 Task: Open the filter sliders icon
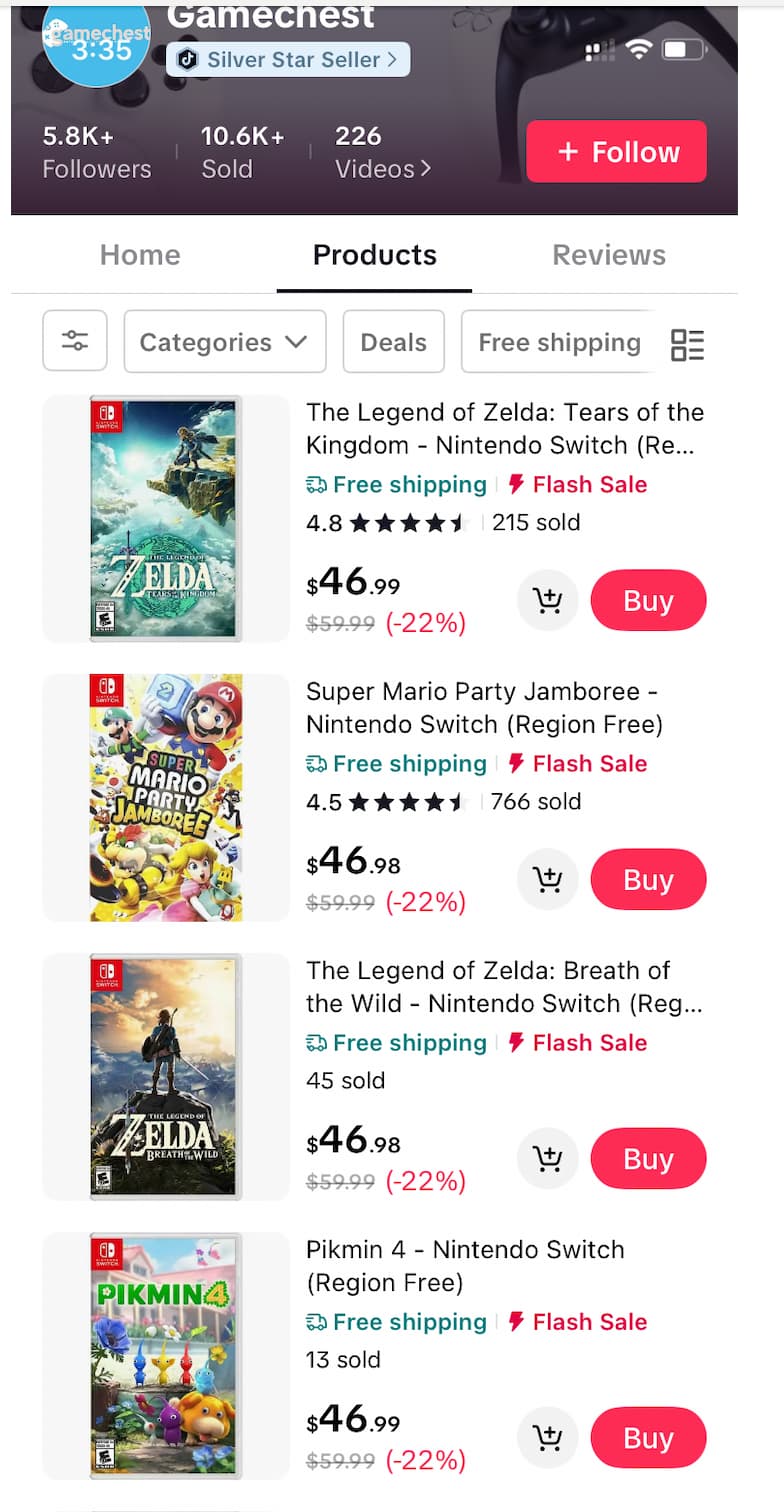[75, 341]
